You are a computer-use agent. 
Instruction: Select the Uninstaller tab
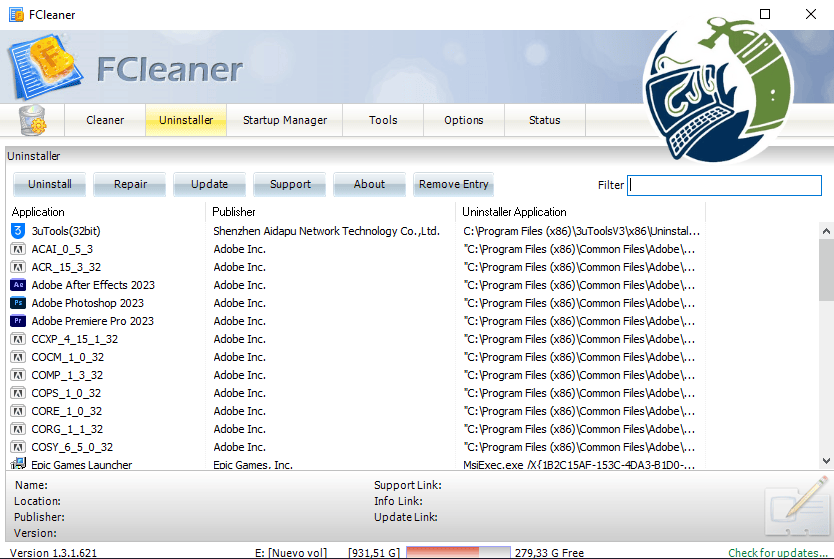click(x=186, y=120)
